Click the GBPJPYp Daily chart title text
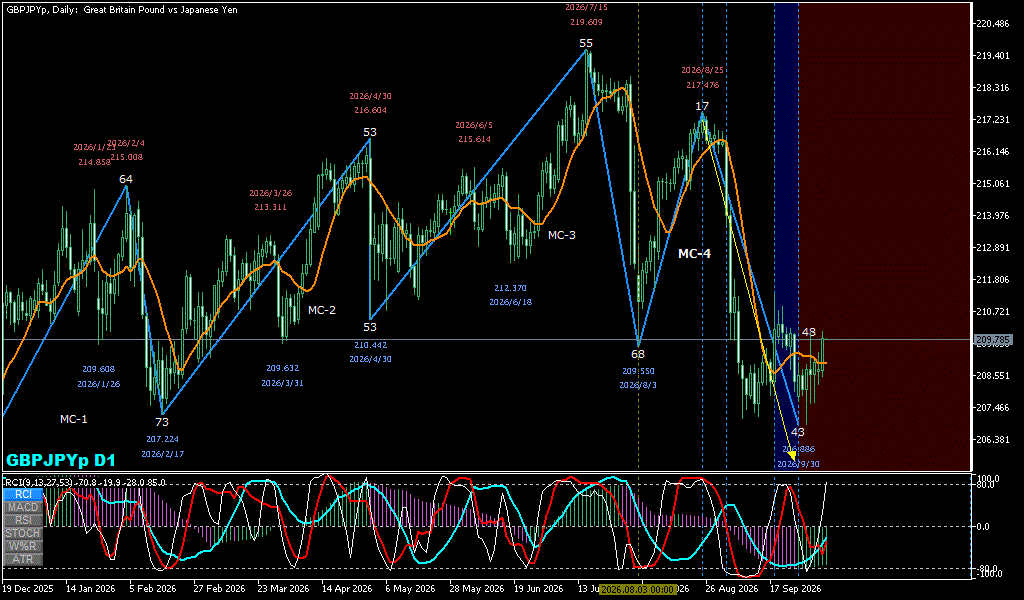The height and width of the screenshot is (600, 1024). point(121,10)
